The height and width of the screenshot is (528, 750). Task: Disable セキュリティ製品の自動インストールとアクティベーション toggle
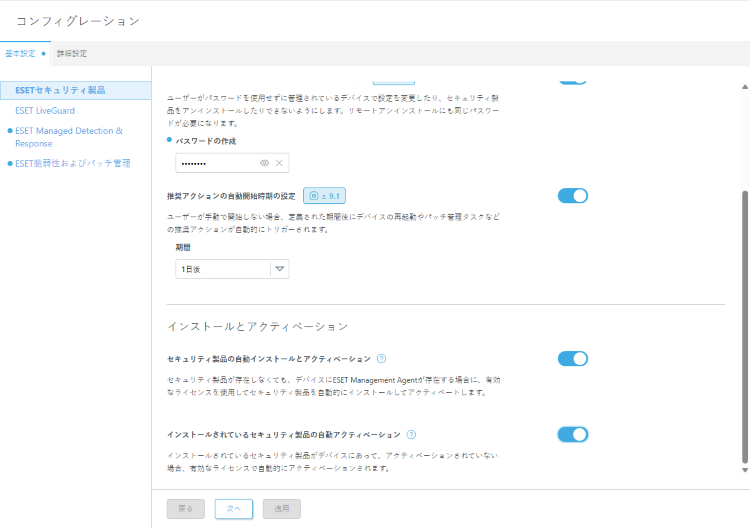(x=572, y=359)
